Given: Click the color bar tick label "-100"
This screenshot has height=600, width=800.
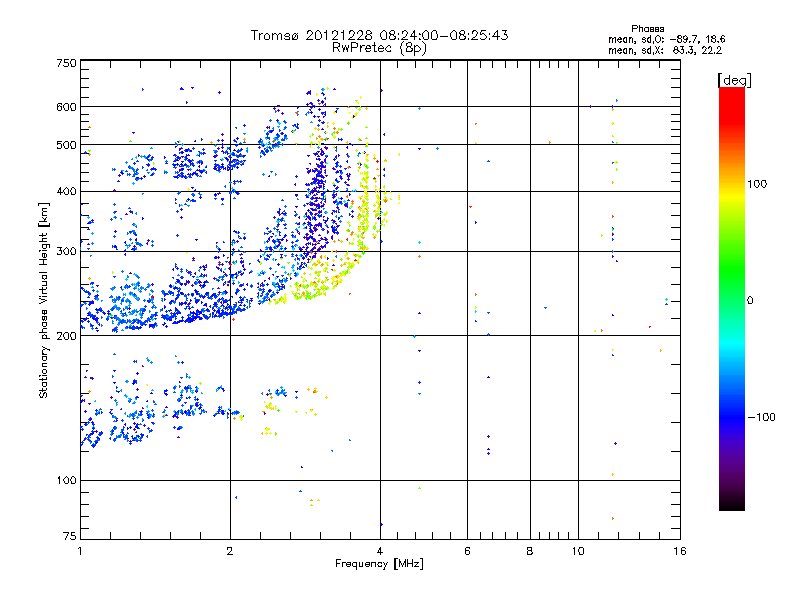Looking at the screenshot, I should click(761, 417).
